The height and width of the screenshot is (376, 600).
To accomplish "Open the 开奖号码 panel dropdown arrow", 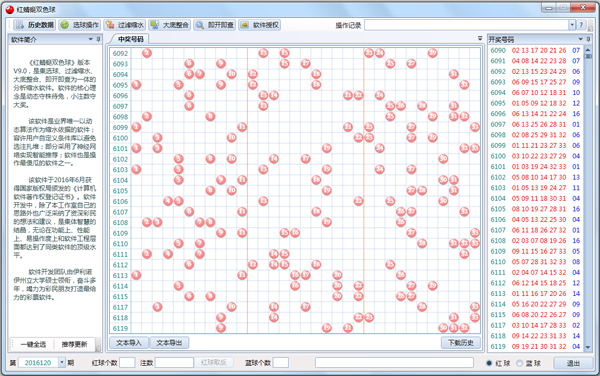I will [x=580, y=39].
